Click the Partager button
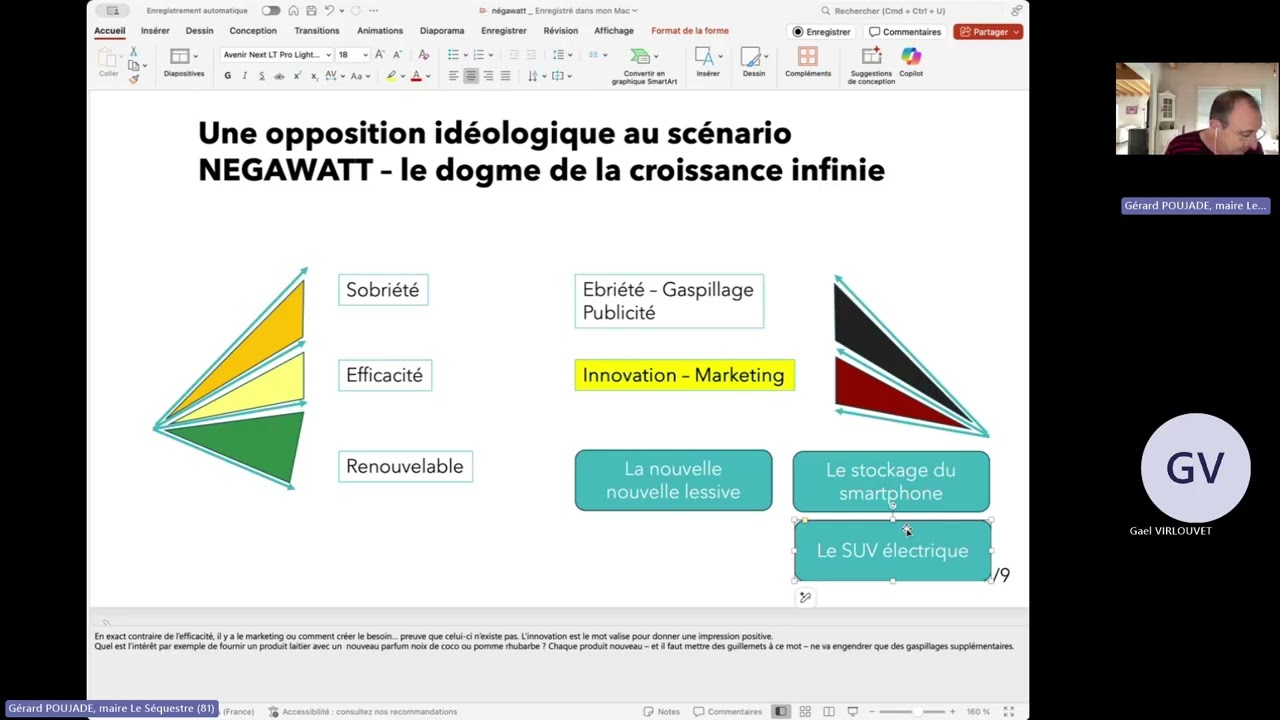This screenshot has width=1280, height=720. point(987,32)
